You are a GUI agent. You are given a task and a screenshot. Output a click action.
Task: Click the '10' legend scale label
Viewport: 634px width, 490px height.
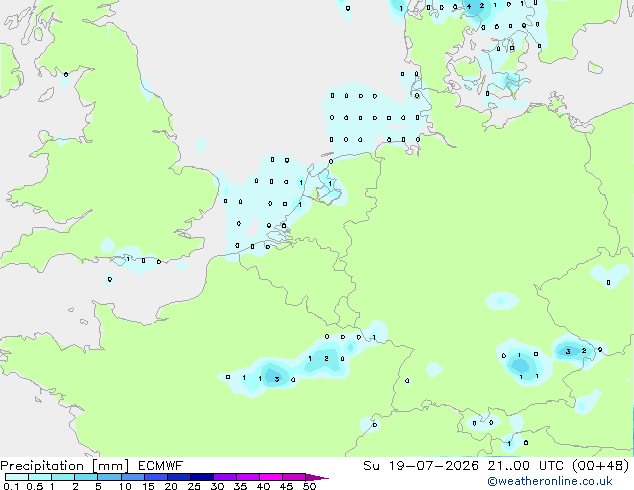click(125, 486)
